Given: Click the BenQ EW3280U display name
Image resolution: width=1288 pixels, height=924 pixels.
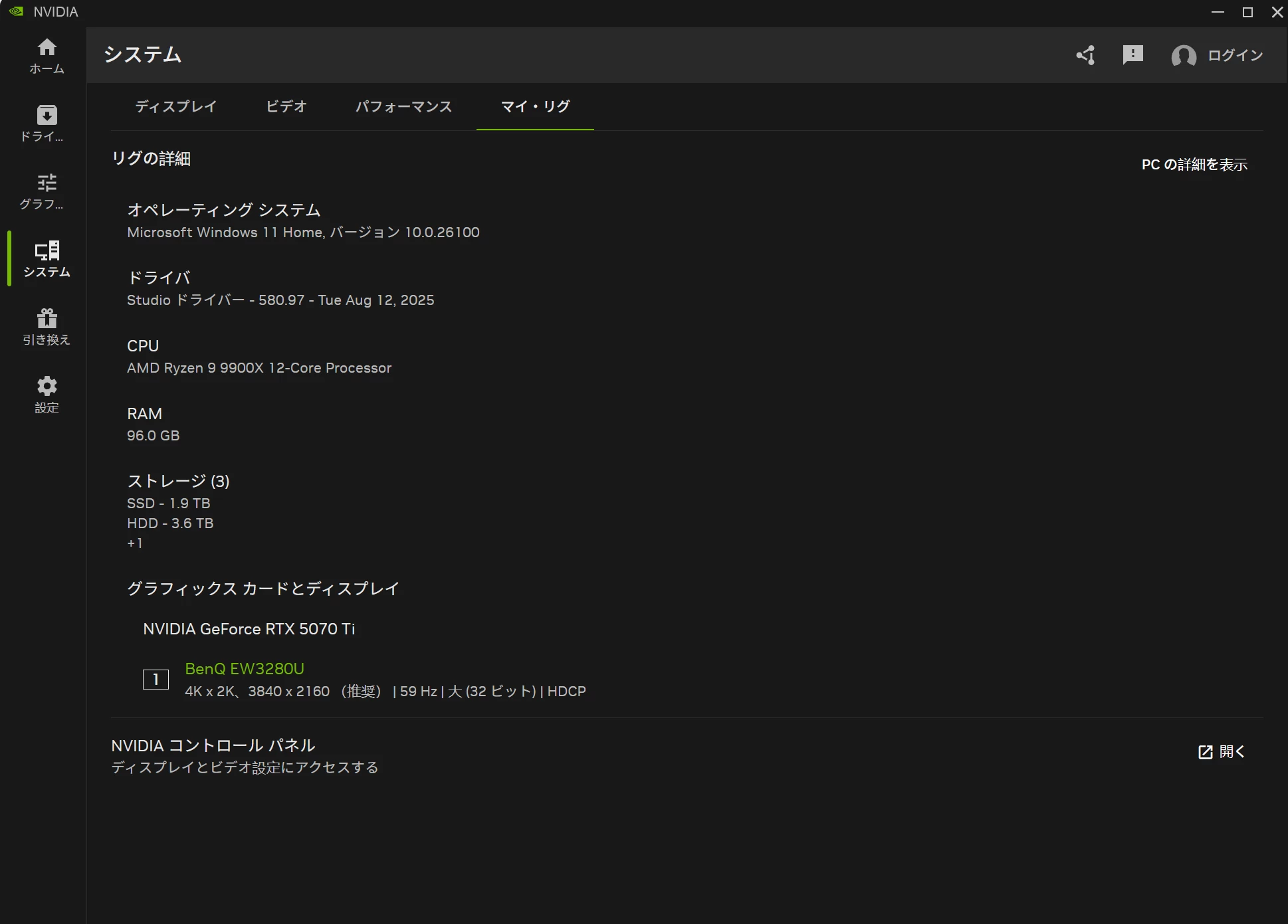Looking at the screenshot, I should [x=245, y=669].
